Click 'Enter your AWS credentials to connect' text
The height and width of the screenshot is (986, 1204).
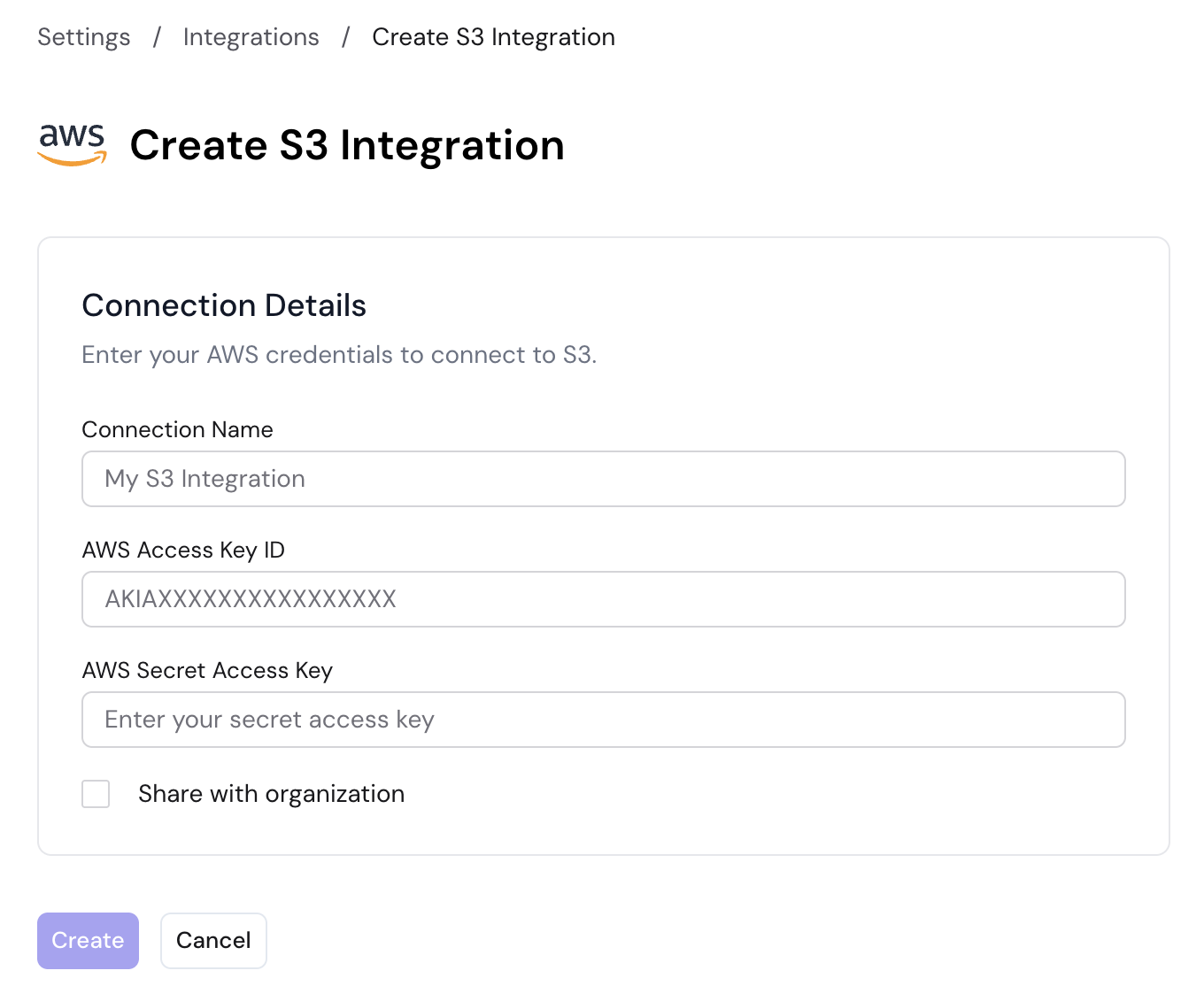point(339,355)
